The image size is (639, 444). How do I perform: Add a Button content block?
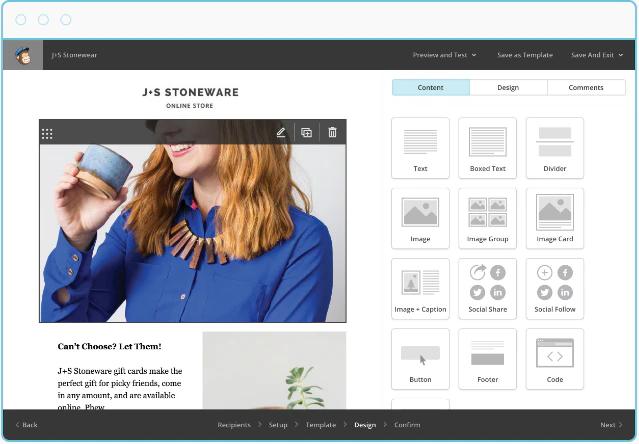coord(420,359)
